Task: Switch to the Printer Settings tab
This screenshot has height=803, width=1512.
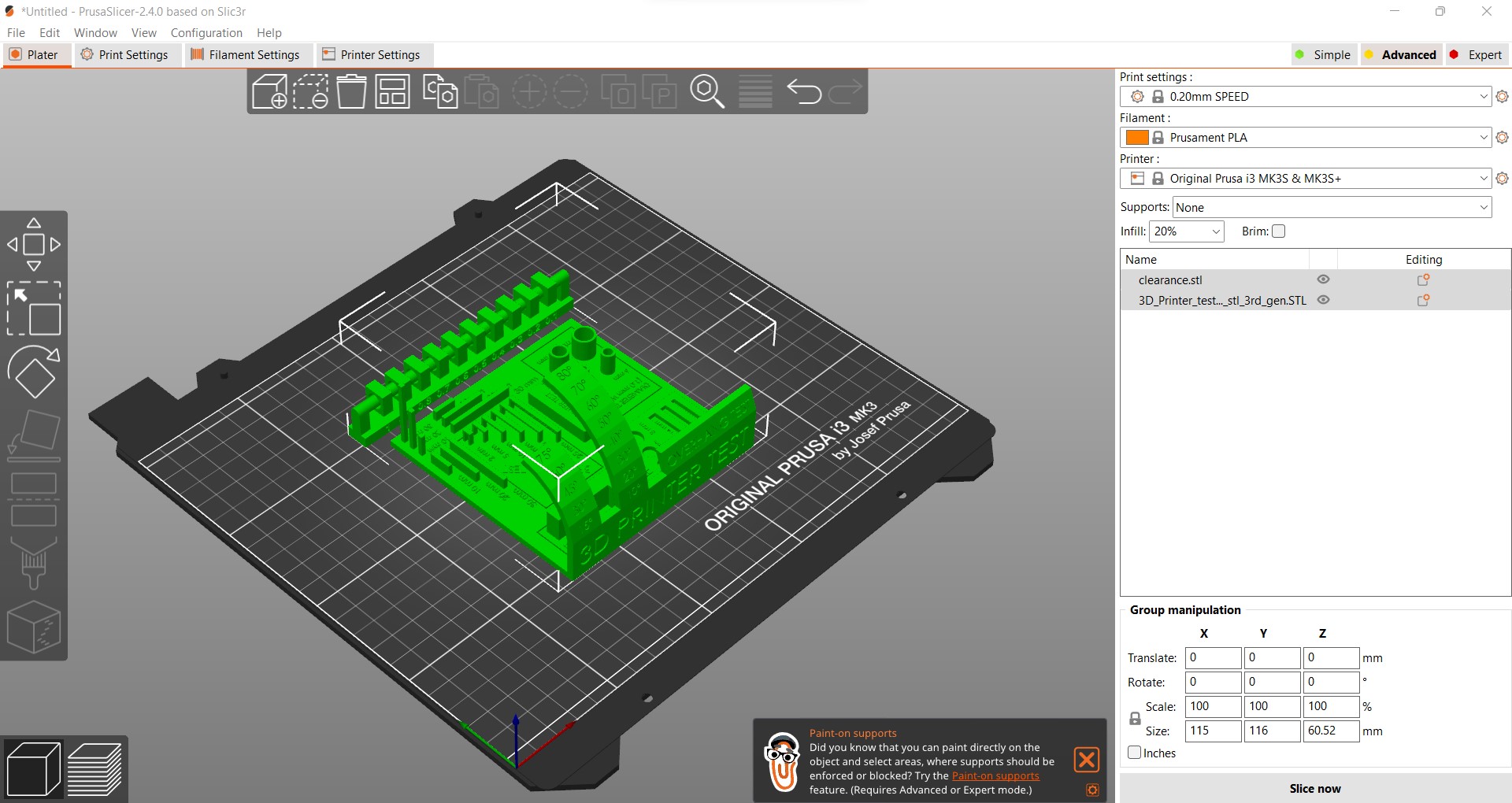Action: pyautogui.click(x=373, y=54)
